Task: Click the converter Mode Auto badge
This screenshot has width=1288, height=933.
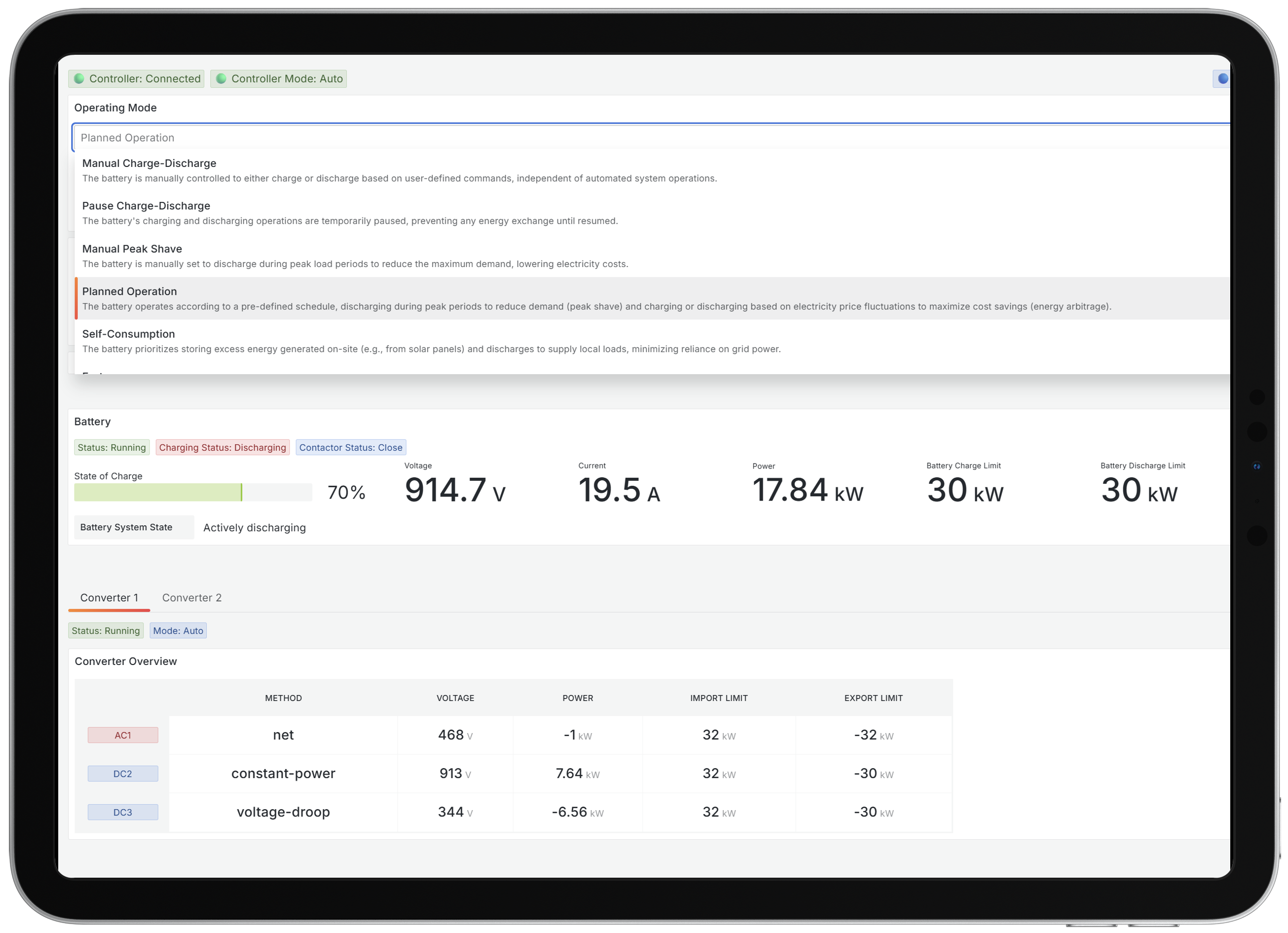Action: 178,630
